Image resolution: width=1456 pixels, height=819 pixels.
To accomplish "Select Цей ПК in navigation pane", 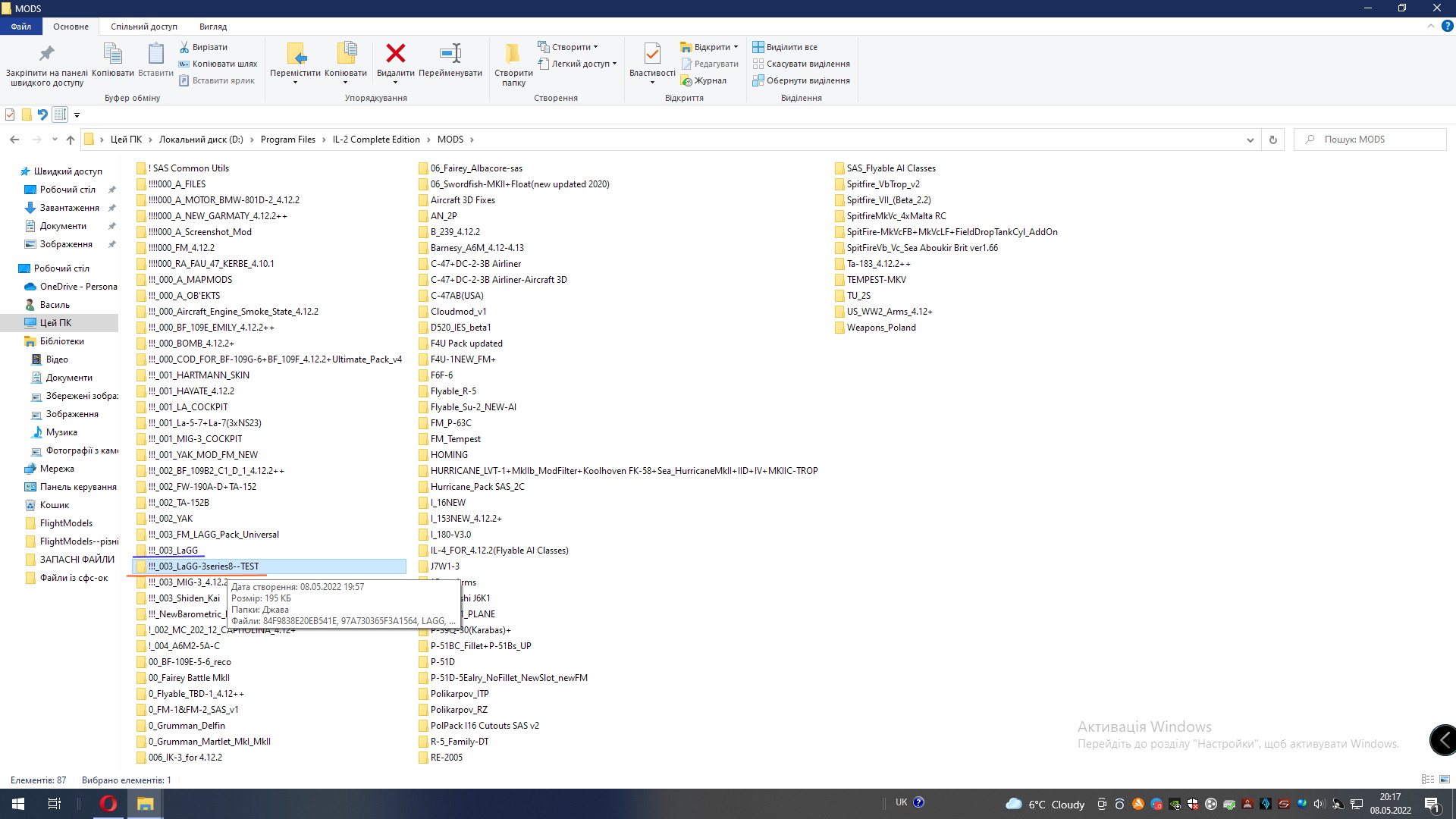I will 55,323.
